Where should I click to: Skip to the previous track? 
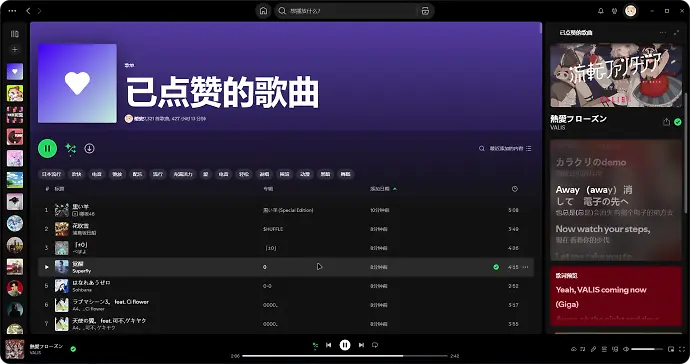click(x=328, y=345)
